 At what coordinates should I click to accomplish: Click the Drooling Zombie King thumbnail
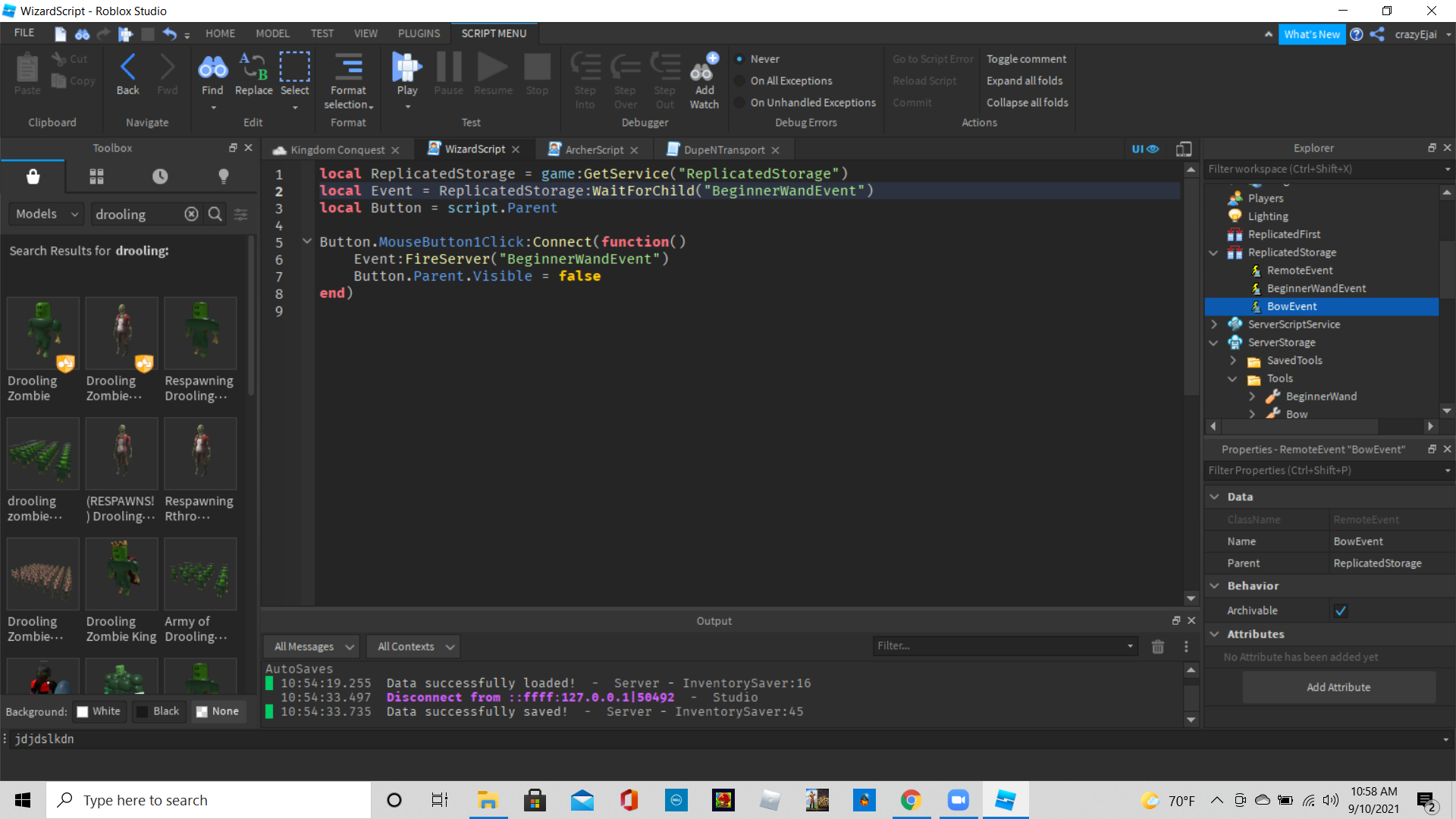point(122,574)
